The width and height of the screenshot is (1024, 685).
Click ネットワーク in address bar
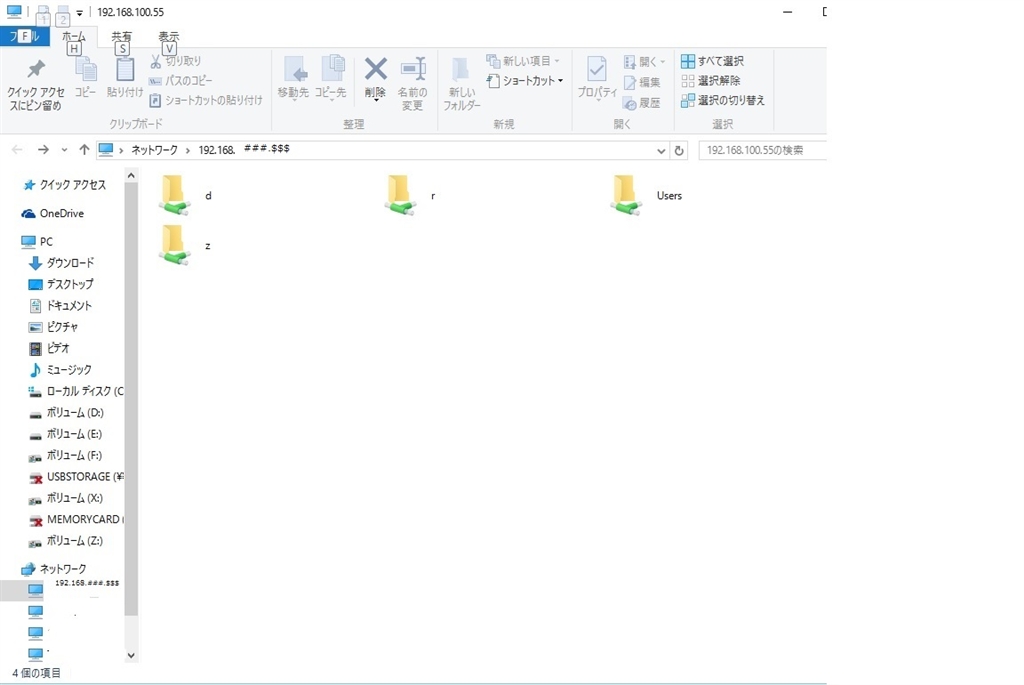coord(155,150)
